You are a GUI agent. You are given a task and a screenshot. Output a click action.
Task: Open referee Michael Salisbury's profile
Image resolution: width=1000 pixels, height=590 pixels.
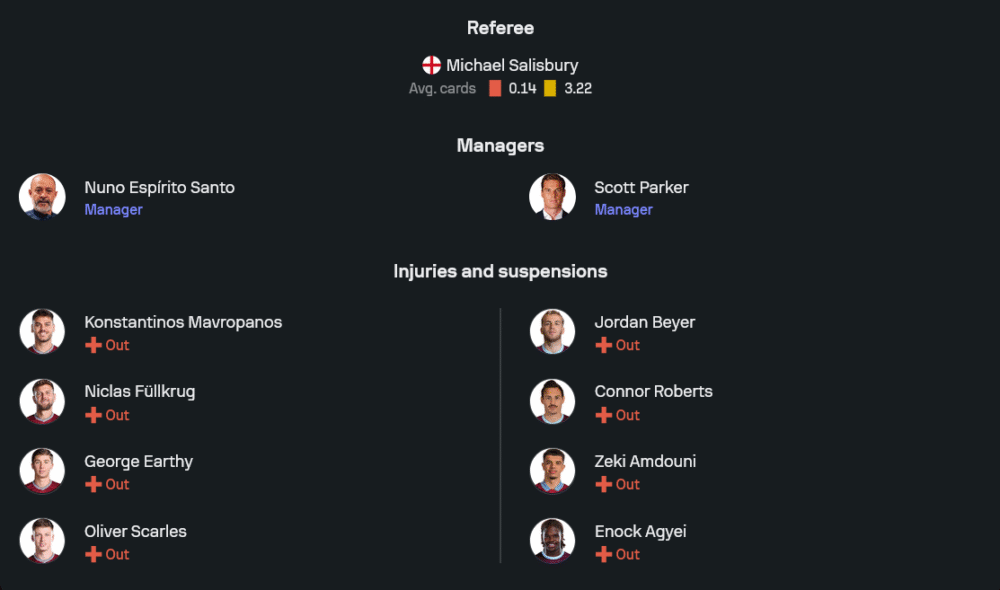(512, 65)
